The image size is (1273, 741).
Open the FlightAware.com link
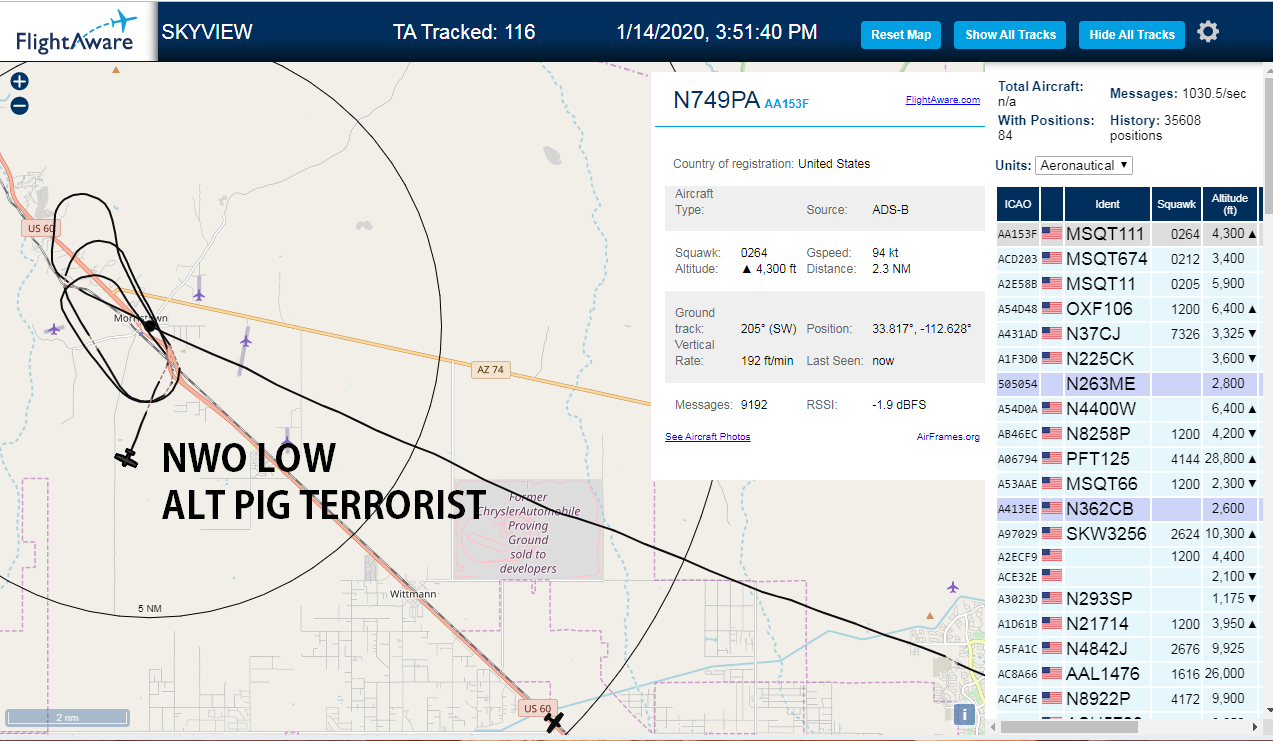point(943,100)
